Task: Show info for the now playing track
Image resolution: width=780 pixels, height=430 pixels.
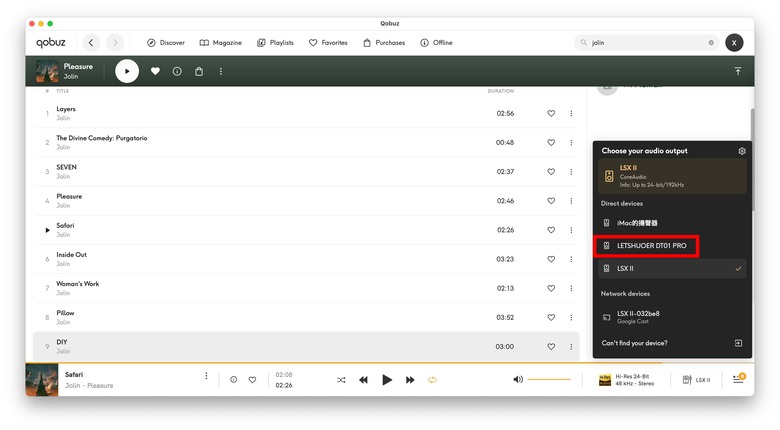Action: (x=233, y=380)
